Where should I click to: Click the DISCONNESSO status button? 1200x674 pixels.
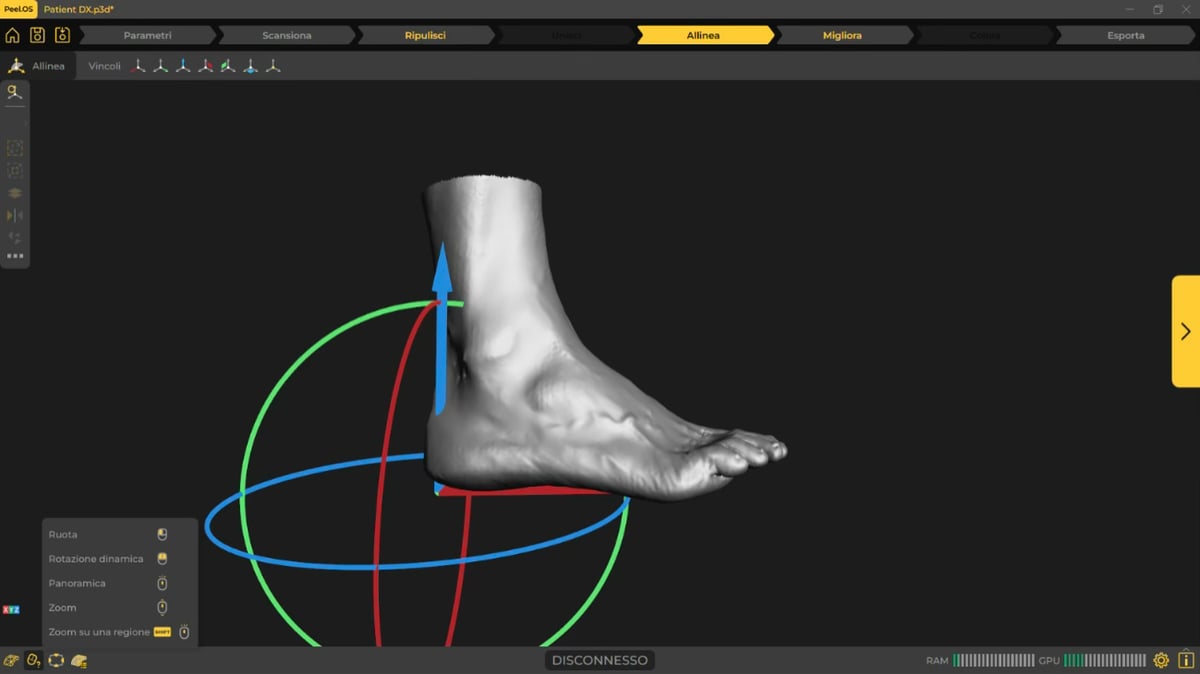pos(600,660)
